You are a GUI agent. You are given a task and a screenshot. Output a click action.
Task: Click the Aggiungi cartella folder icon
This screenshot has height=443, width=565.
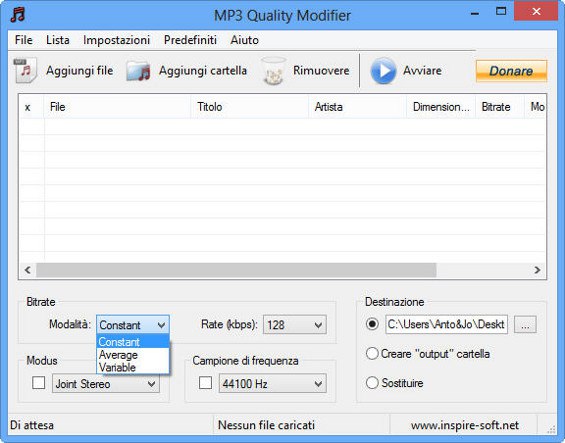[x=138, y=71]
